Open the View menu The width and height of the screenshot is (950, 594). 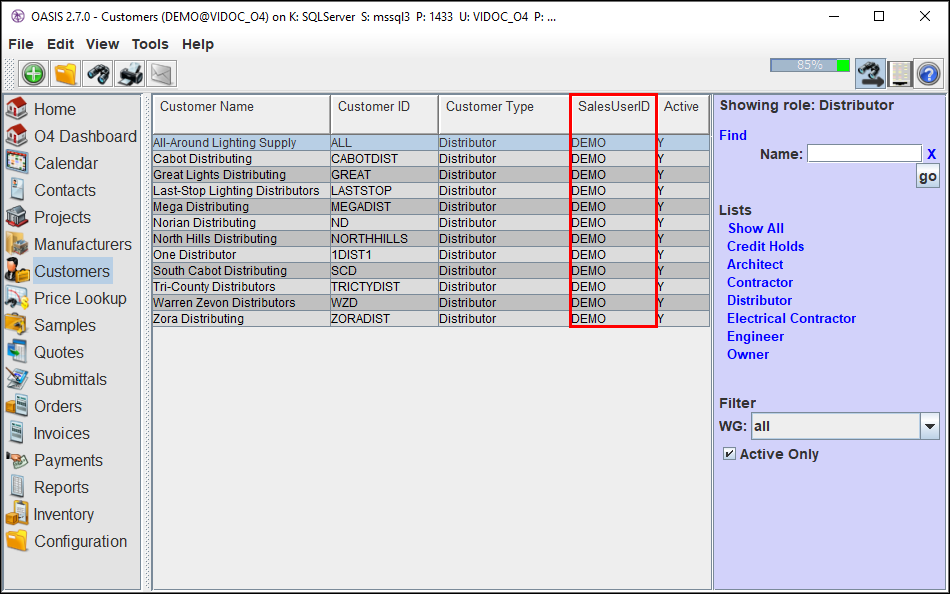coord(102,44)
